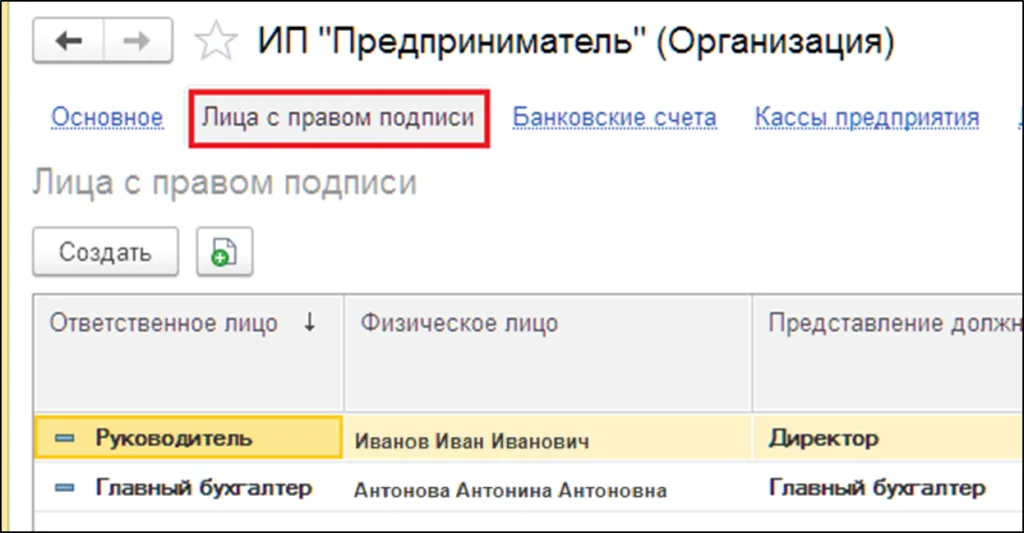Click the copy record icon with green plus
Image resolution: width=1024 pixels, height=533 pixels.
pos(224,252)
